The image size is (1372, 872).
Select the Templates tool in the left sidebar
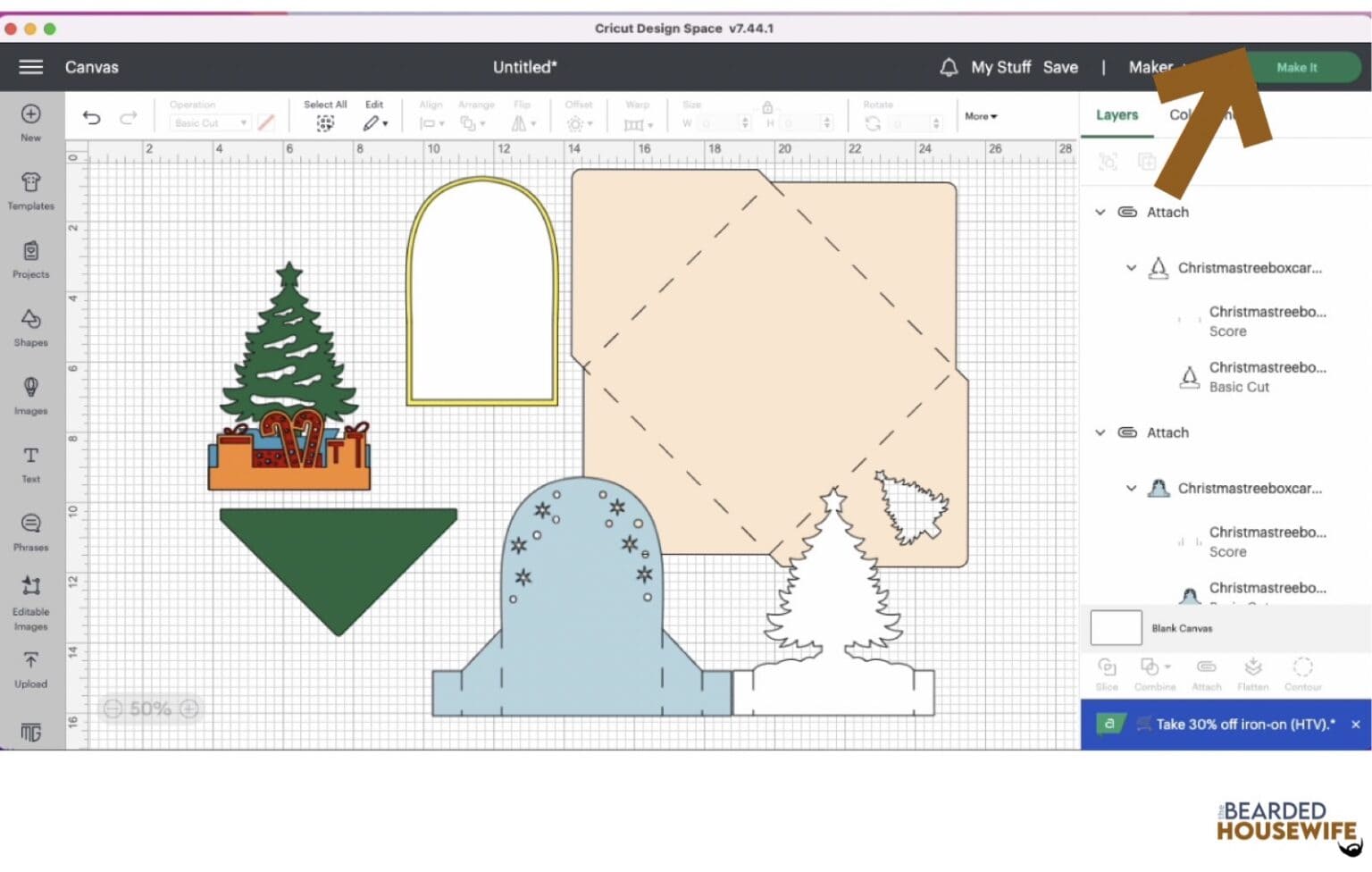click(30, 190)
